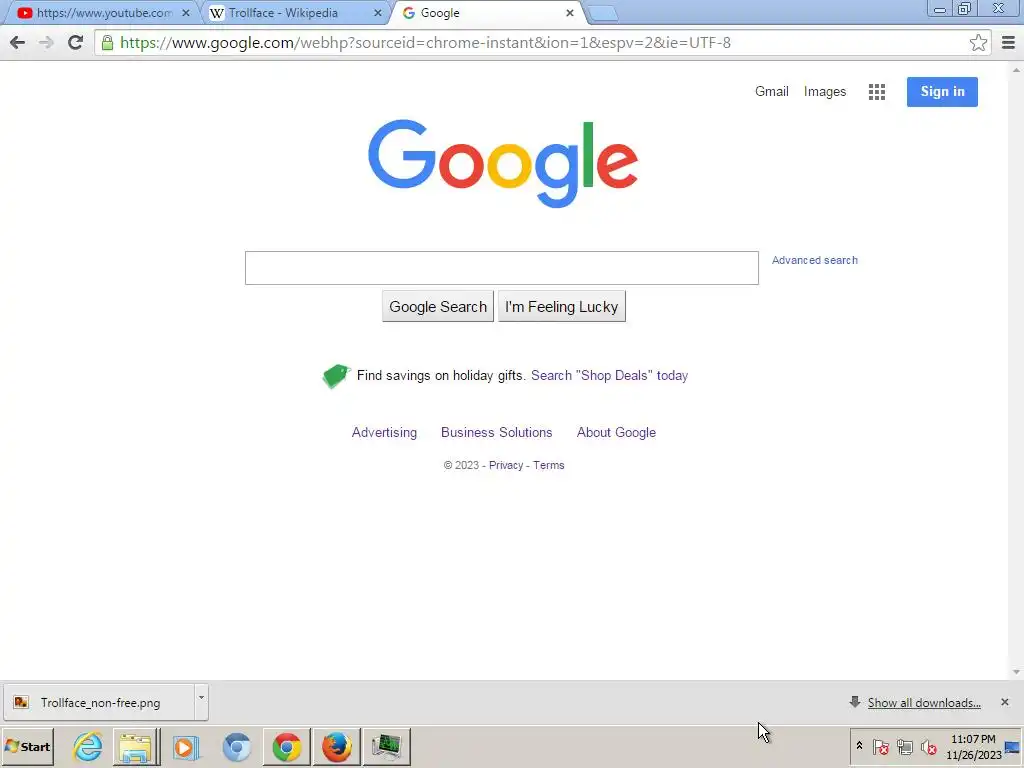
Task: Open the monitor application on taskbar
Action: click(387, 746)
